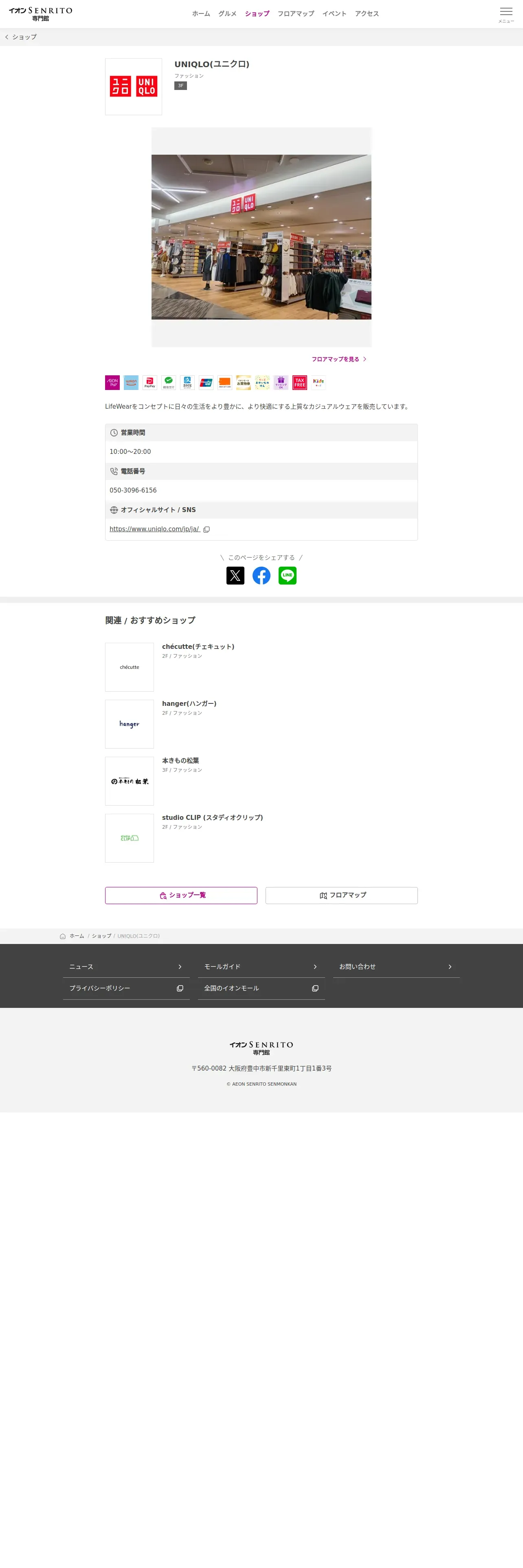Open the フロアマップ navigation item
Screen dimensions: 523x1568
pyautogui.click(x=296, y=13)
